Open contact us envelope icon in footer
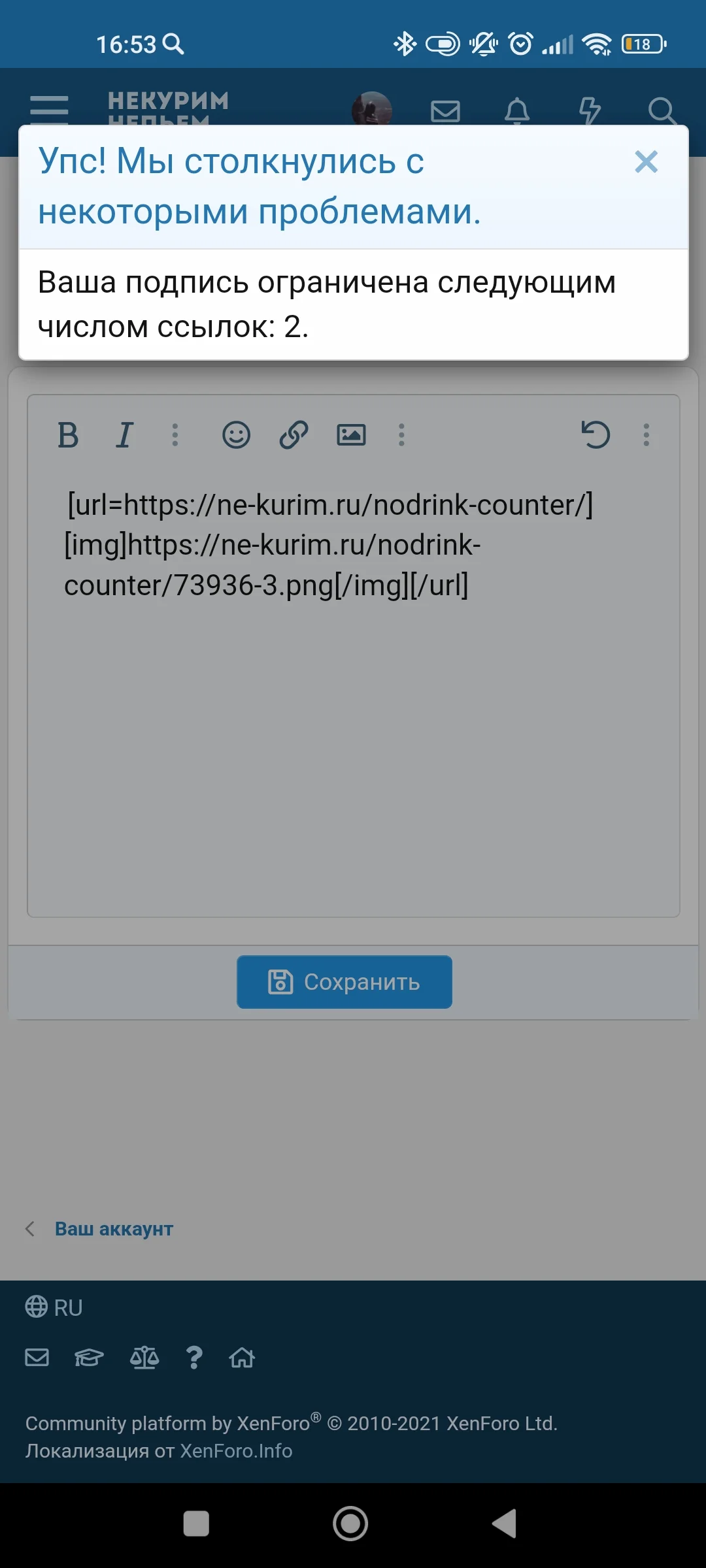The image size is (706, 1568). 37,1358
